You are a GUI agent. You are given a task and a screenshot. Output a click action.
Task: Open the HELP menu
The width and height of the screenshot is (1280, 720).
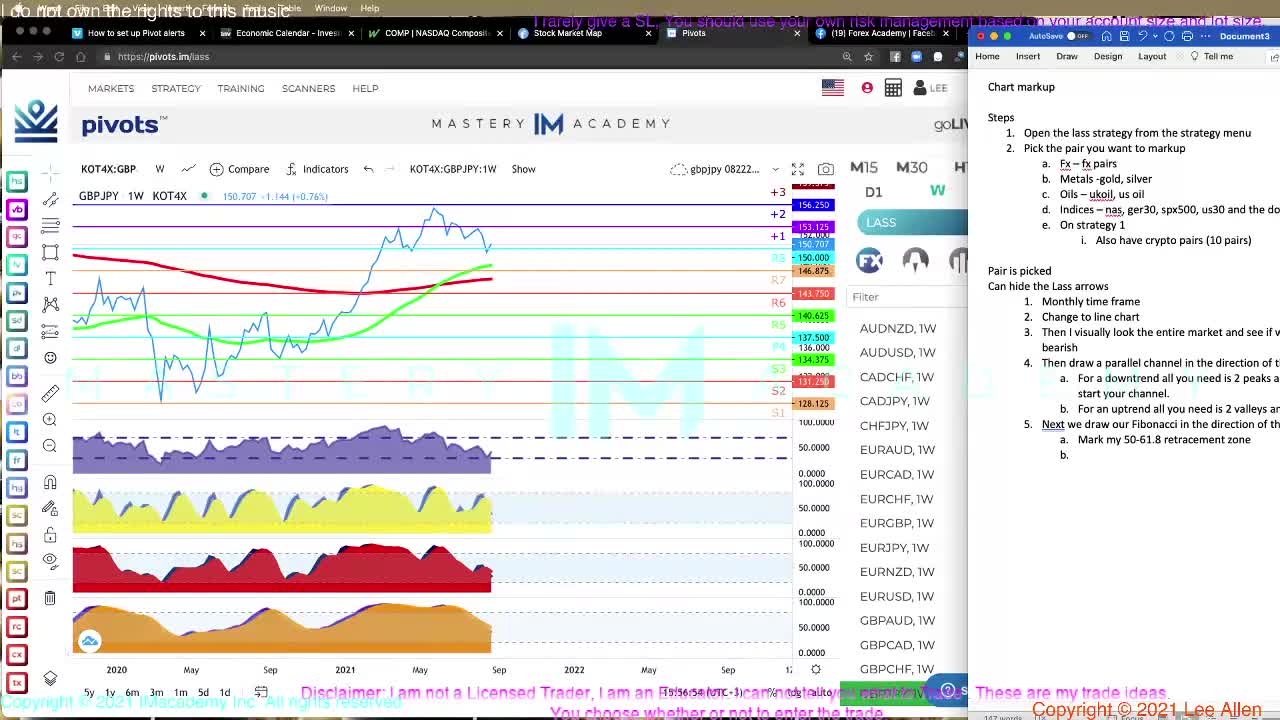[x=365, y=88]
